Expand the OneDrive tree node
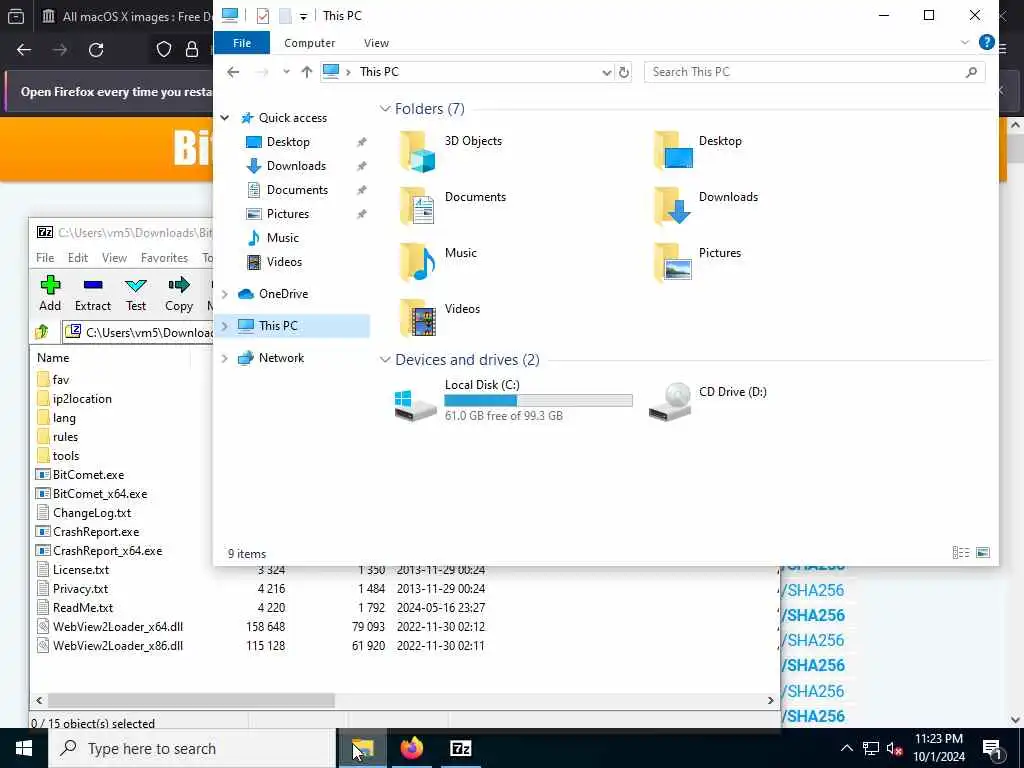 click(225, 294)
